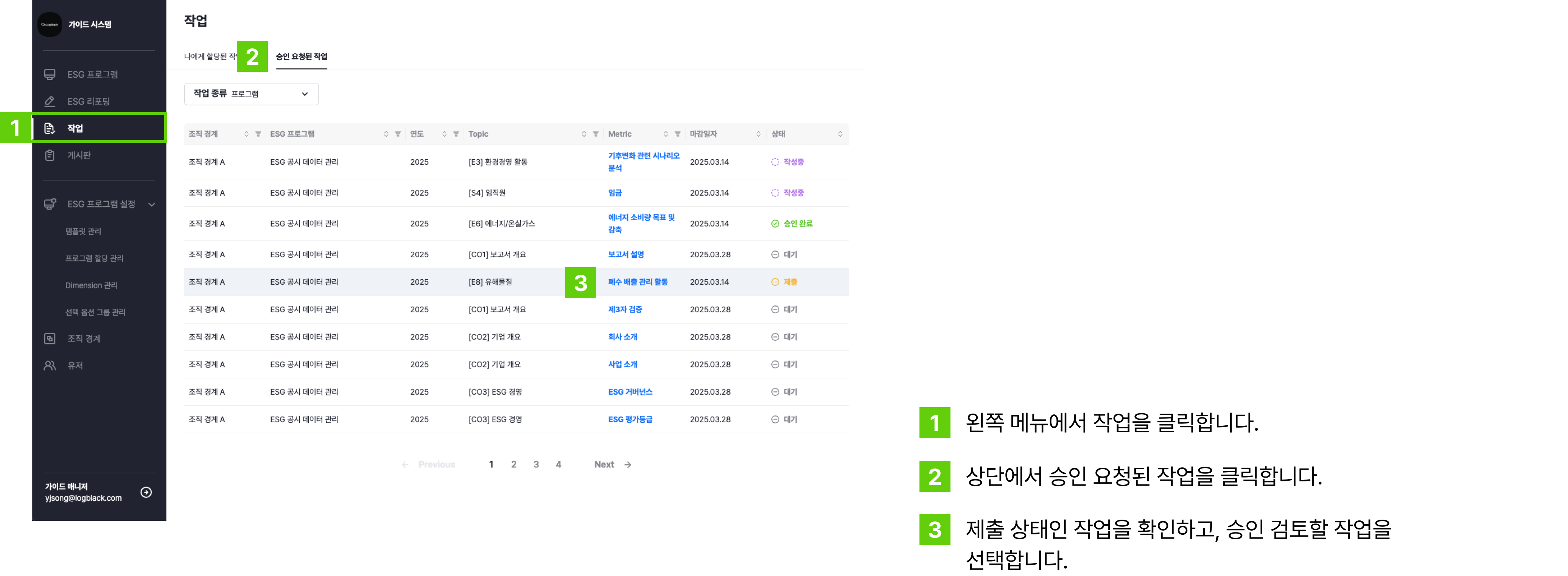
Task: Sort by ESG 프로그램 column arrows
Action: 386,134
